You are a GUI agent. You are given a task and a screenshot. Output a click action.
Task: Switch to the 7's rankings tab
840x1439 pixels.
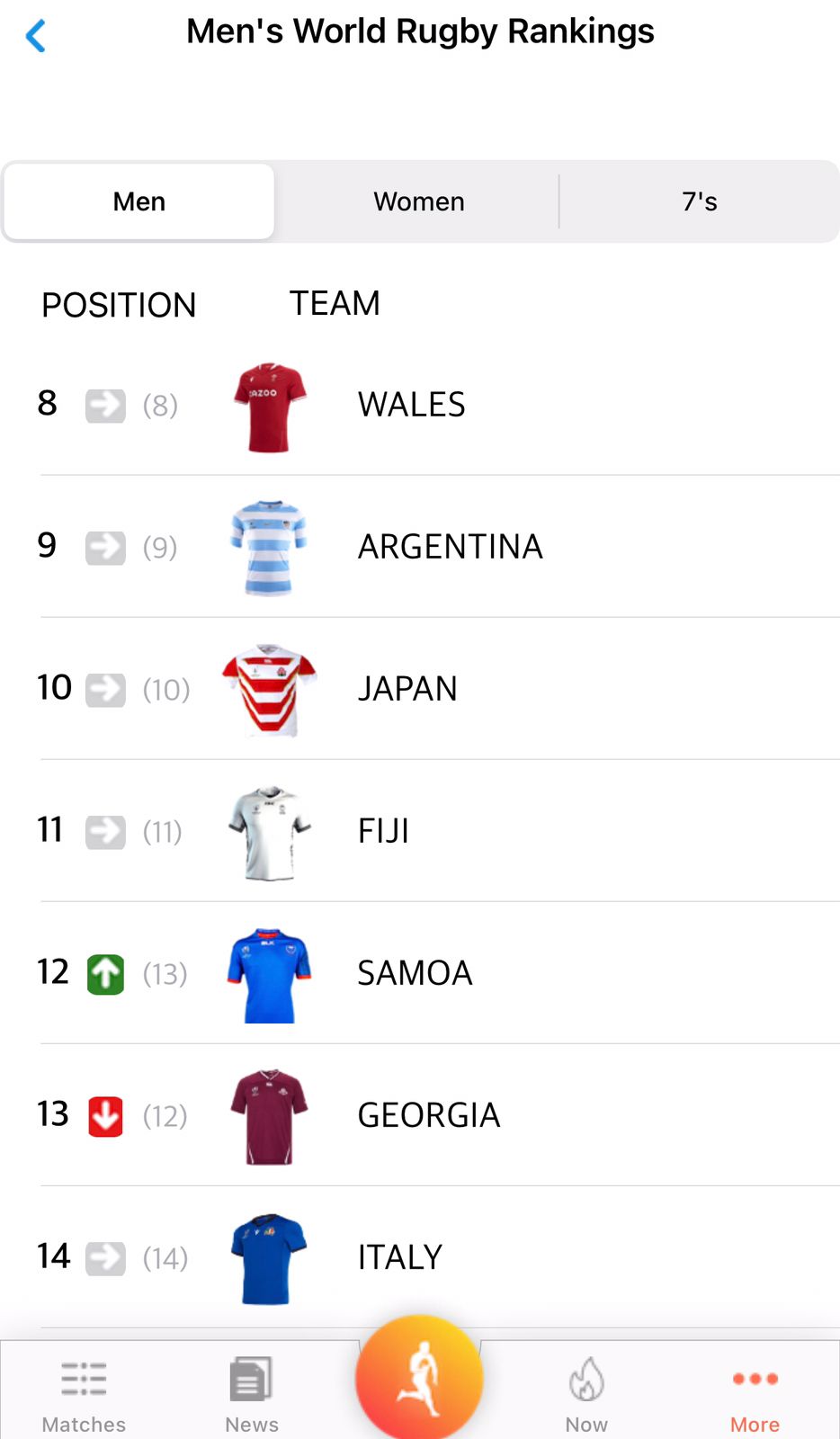coord(699,201)
